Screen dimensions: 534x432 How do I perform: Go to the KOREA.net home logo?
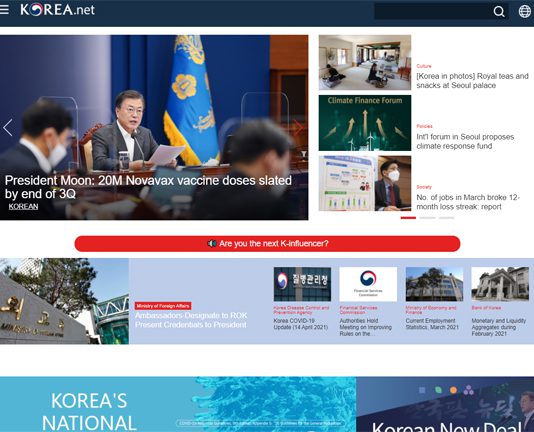point(57,10)
